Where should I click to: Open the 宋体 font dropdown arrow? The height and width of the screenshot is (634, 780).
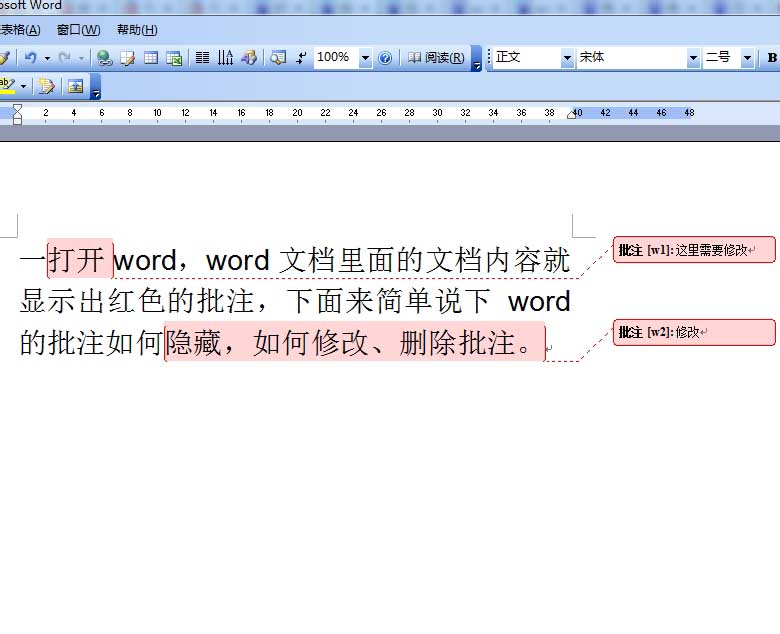point(693,58)
